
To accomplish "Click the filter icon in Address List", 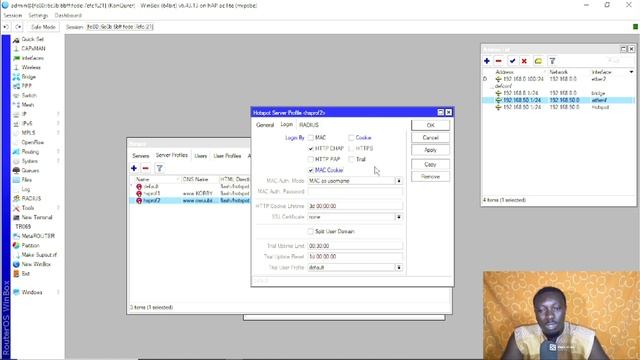I will click(x=552, y=61).
